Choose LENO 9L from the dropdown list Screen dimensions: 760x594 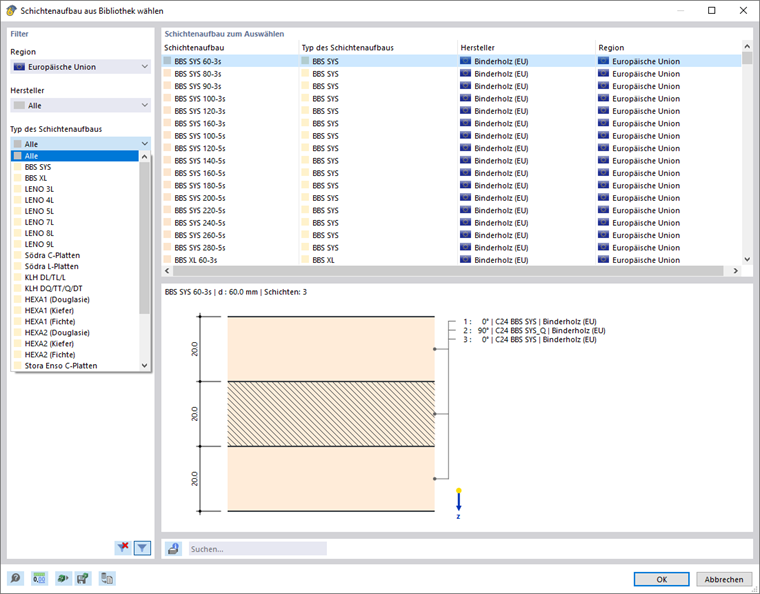(75, 244)
